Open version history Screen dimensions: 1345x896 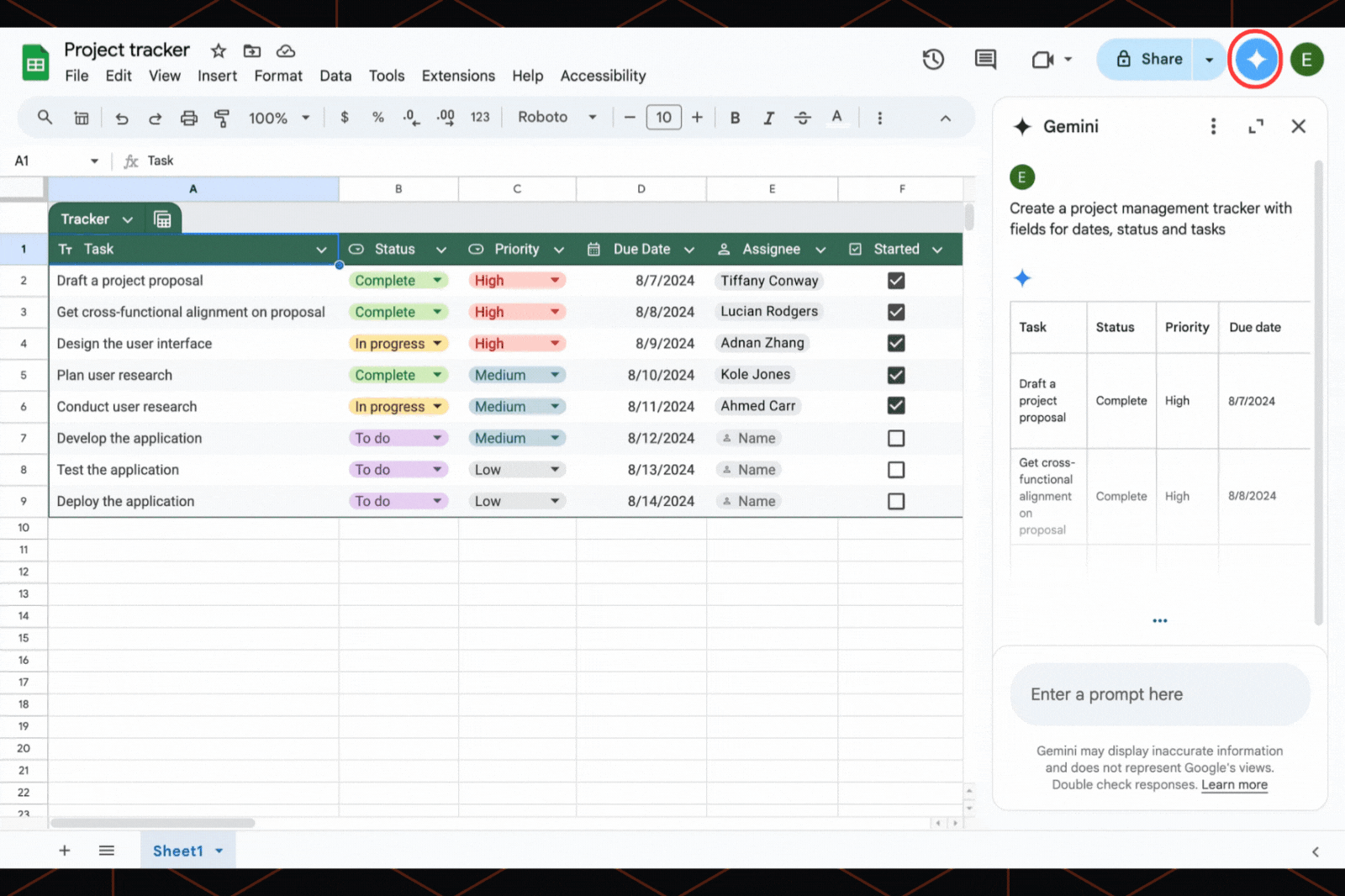click(933, 59)
